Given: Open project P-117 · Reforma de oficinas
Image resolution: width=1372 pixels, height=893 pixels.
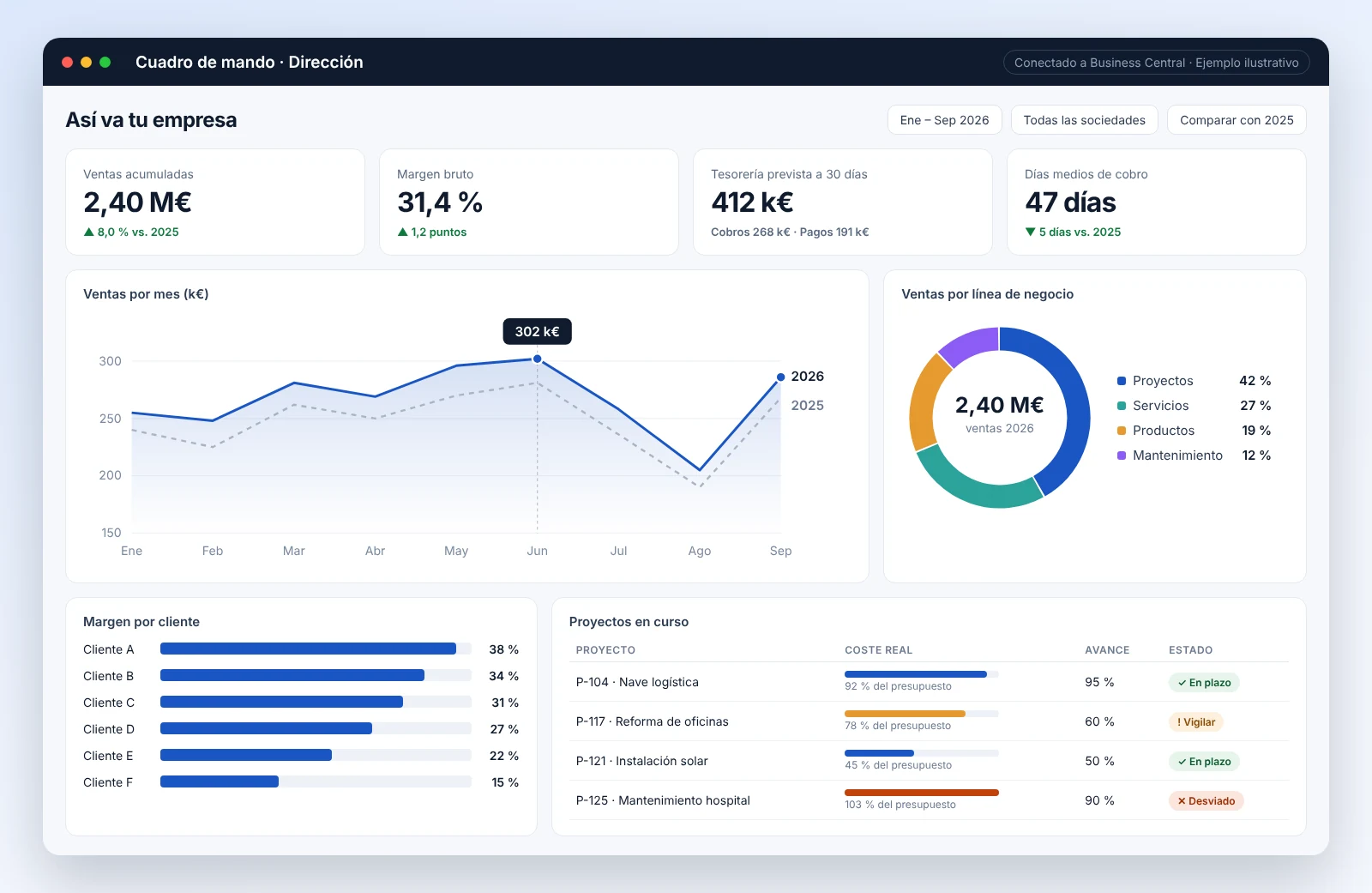Looking at the screenshot, I should coord(652,722).
